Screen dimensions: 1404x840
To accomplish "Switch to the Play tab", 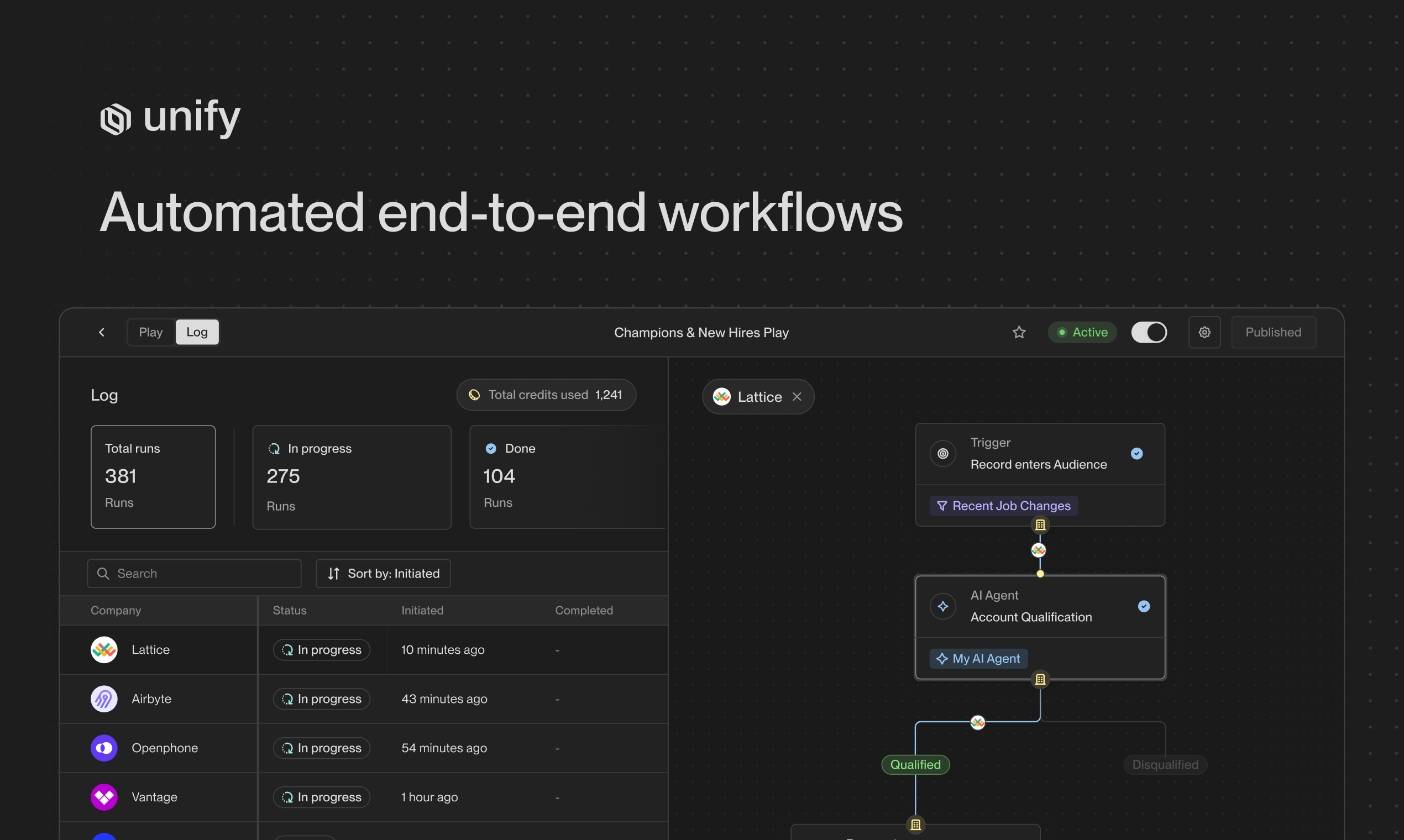I will point(150,332).
